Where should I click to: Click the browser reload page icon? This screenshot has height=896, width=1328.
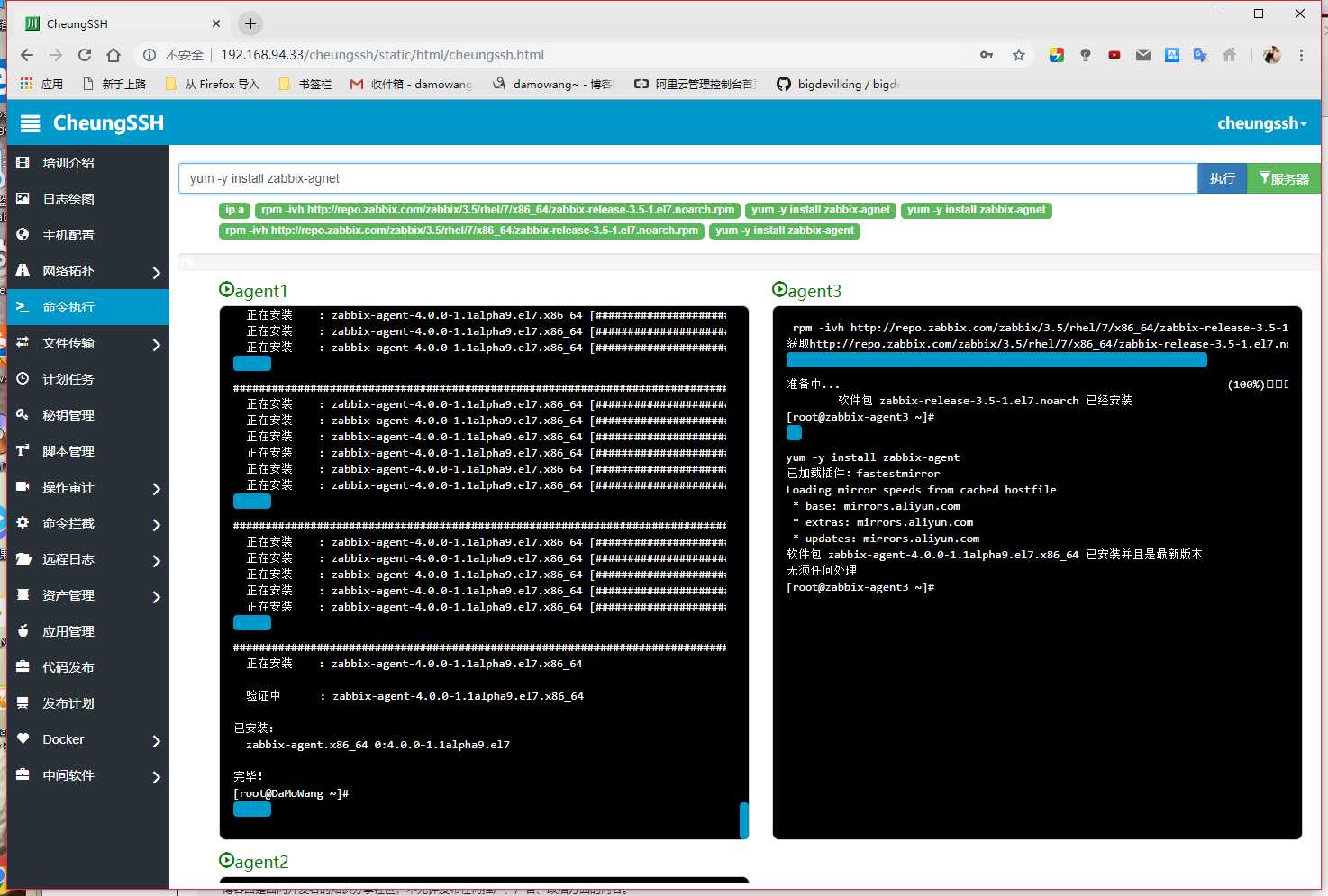(85, 55)
